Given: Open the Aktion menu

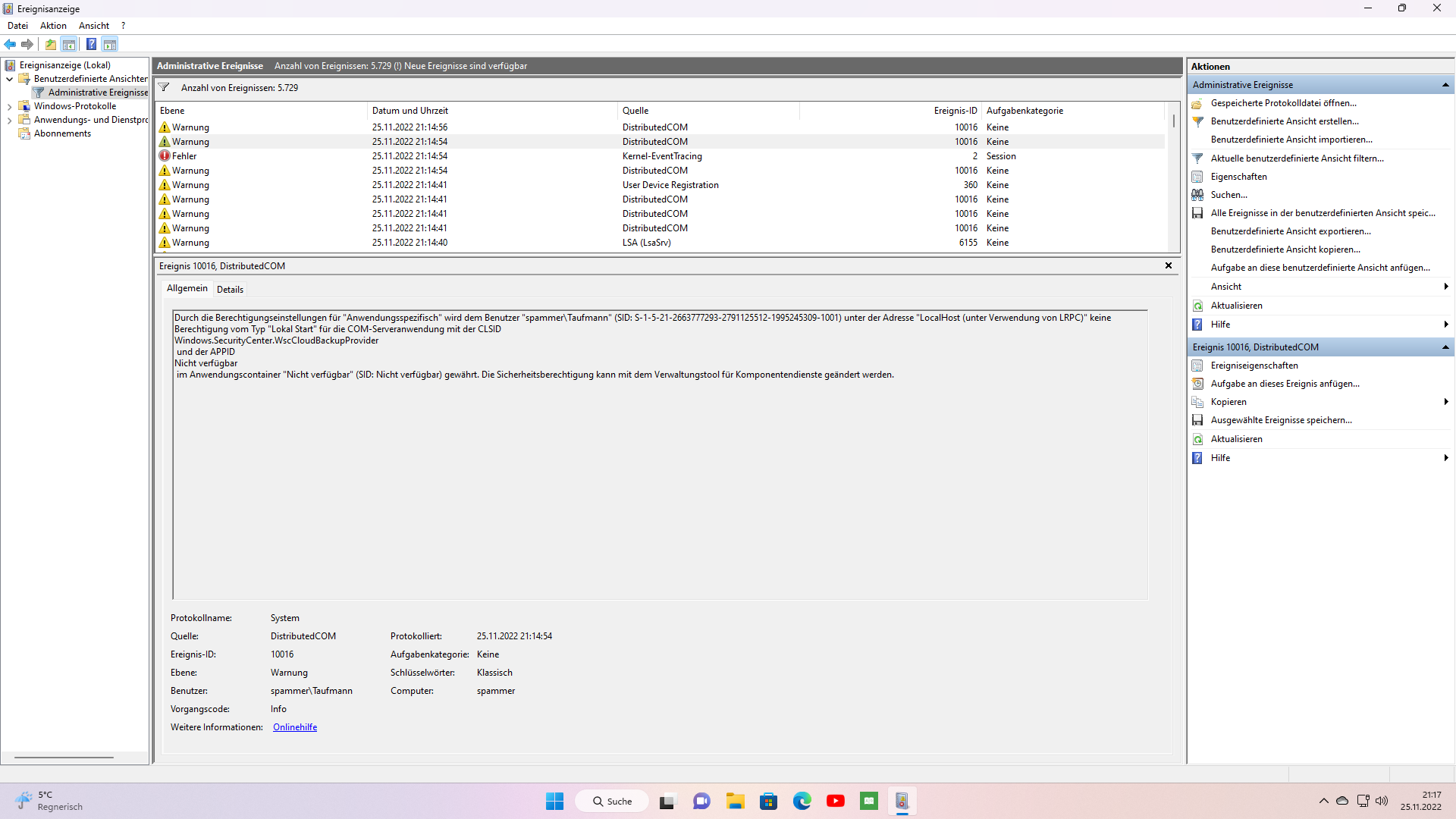Looking at the screenshot, I should tap(53, 26).
